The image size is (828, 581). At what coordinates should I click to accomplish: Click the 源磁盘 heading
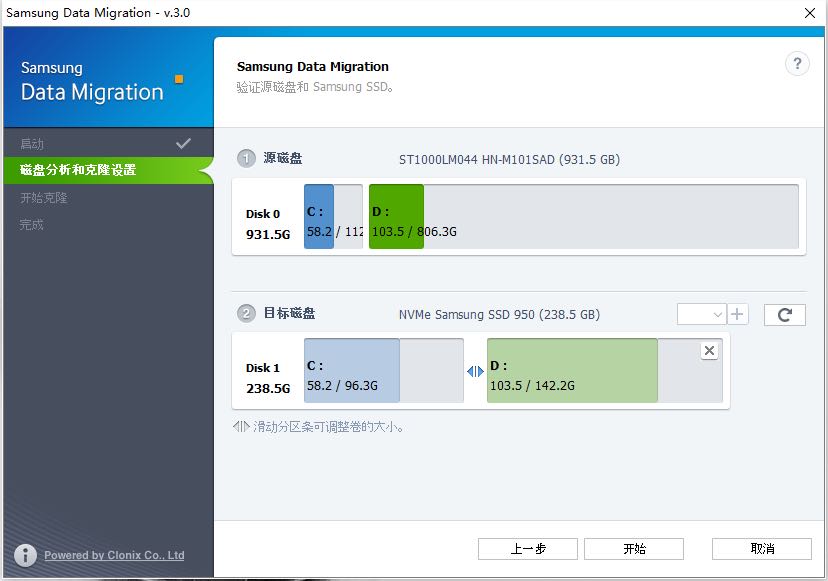[x=283, y=158]
